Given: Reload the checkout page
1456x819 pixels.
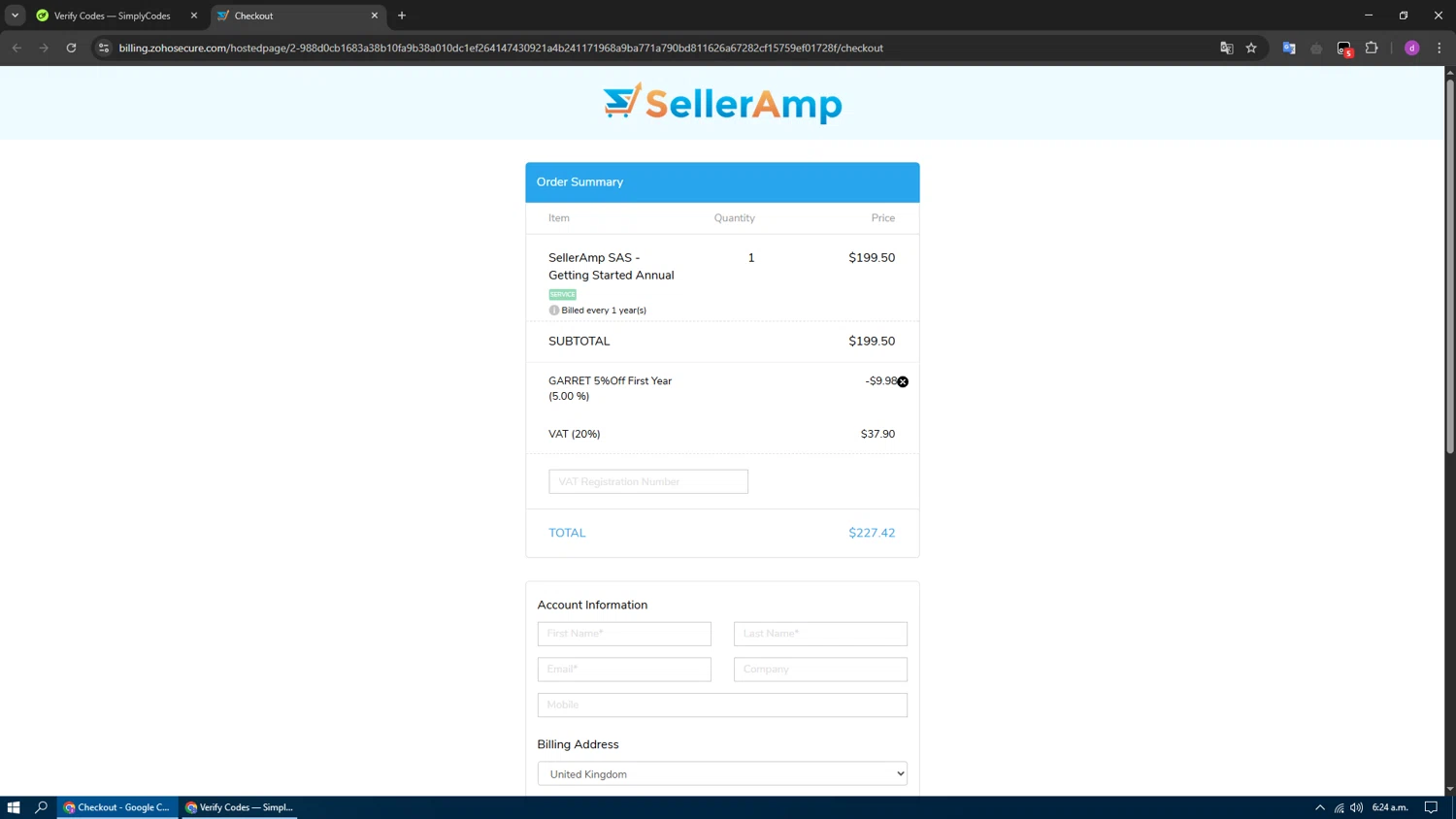Looking at the screenshot, I should coord(71,48).
